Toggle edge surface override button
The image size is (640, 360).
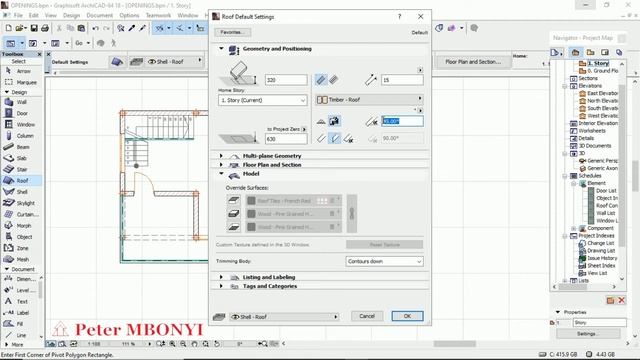234,213
